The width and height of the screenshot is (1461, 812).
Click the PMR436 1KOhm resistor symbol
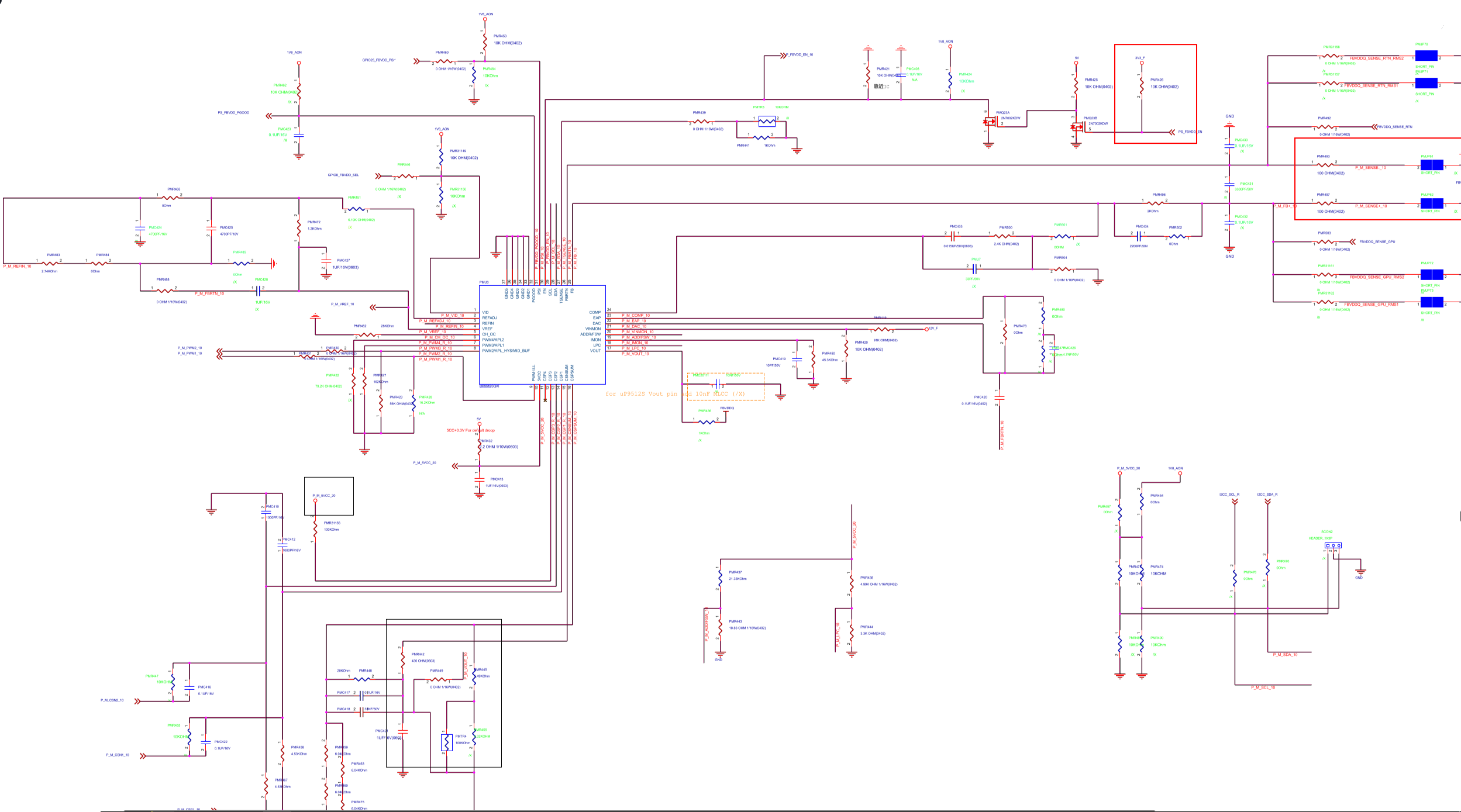tap(706, 421)
